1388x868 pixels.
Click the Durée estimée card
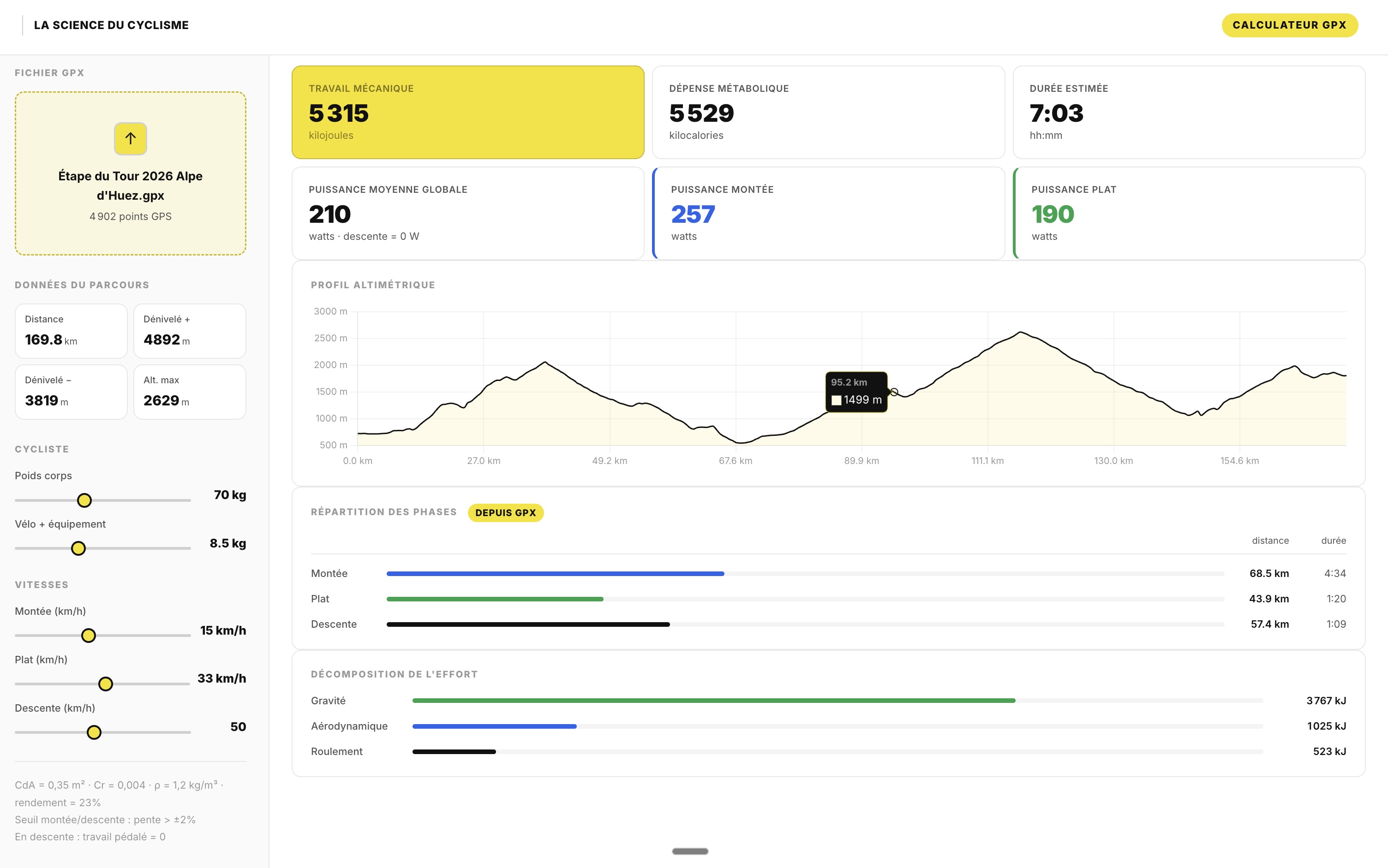point(1189,112)
